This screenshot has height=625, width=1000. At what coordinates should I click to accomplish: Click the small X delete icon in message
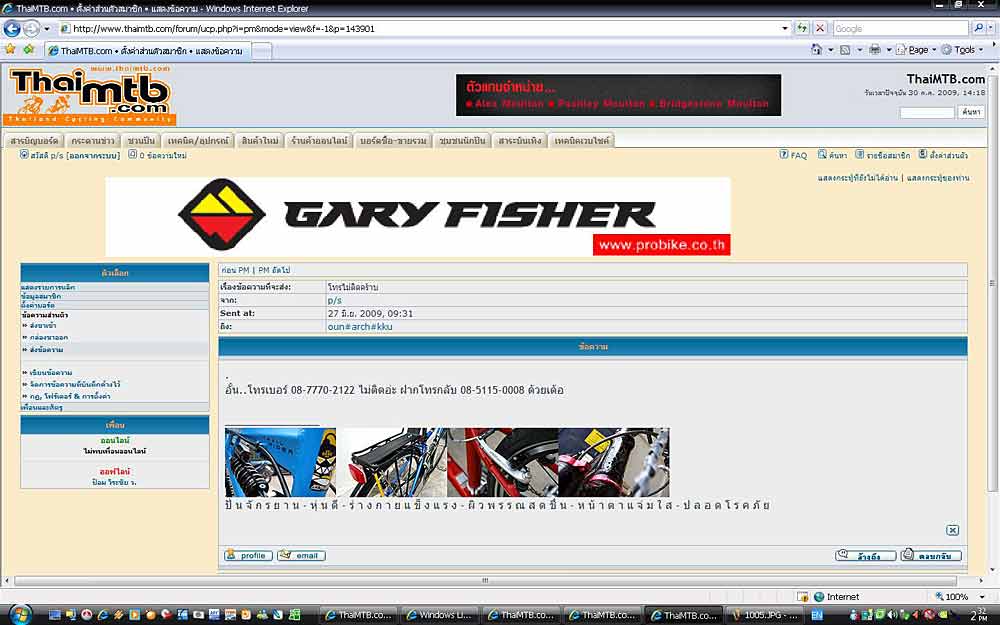(952, 530)
